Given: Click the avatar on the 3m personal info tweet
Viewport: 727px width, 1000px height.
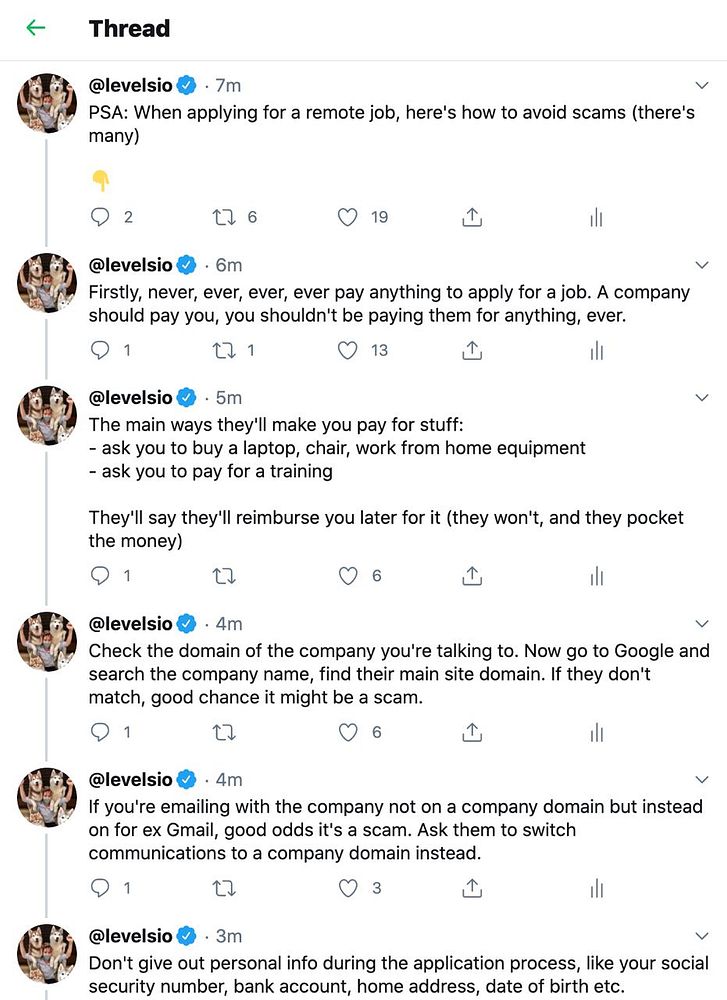Looking at the screenshot, I should (x=47, y=954).
